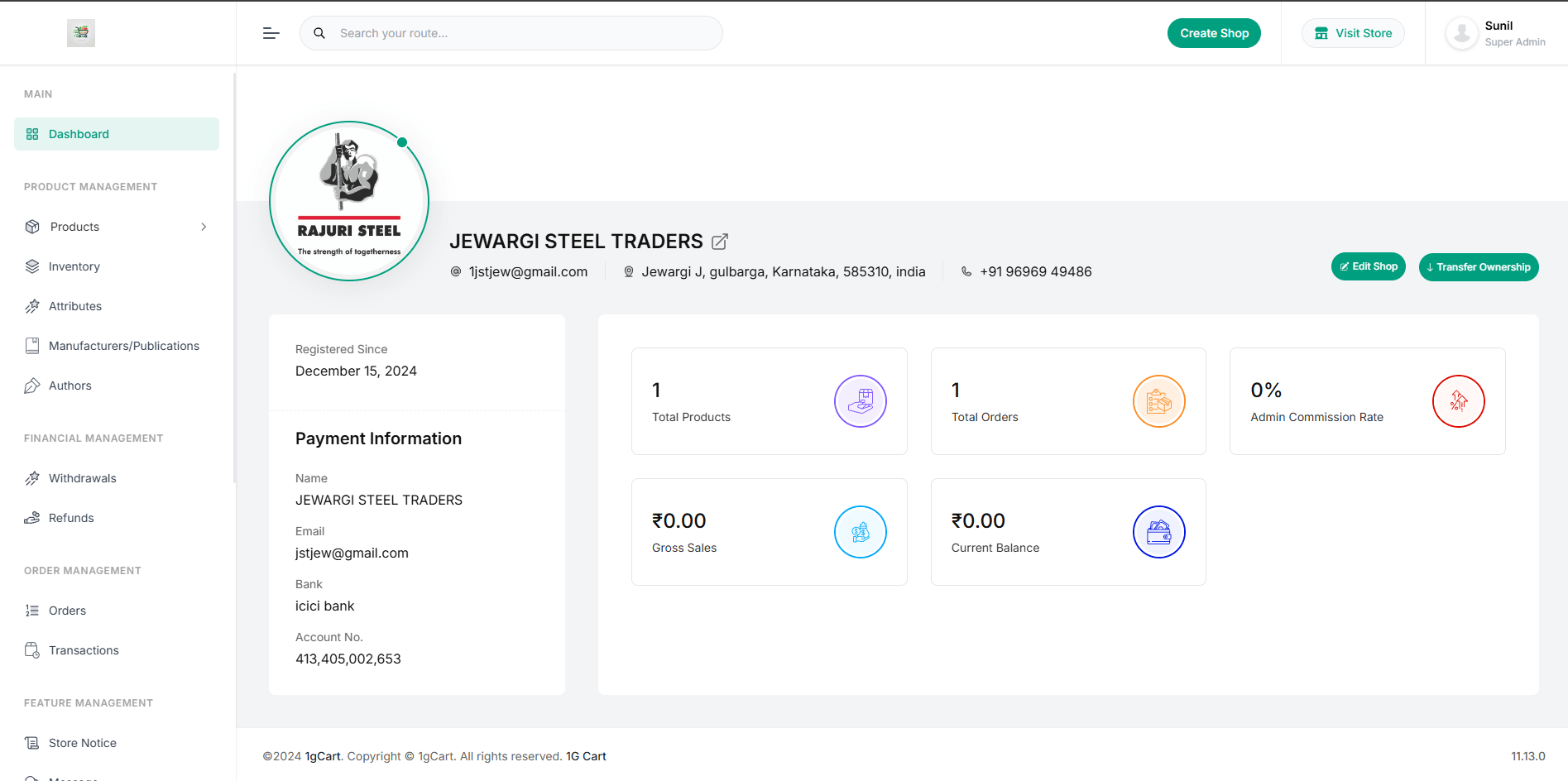Click the Create Shop button
This screenshot has width=1568, height=781.
coord(1214,33)
